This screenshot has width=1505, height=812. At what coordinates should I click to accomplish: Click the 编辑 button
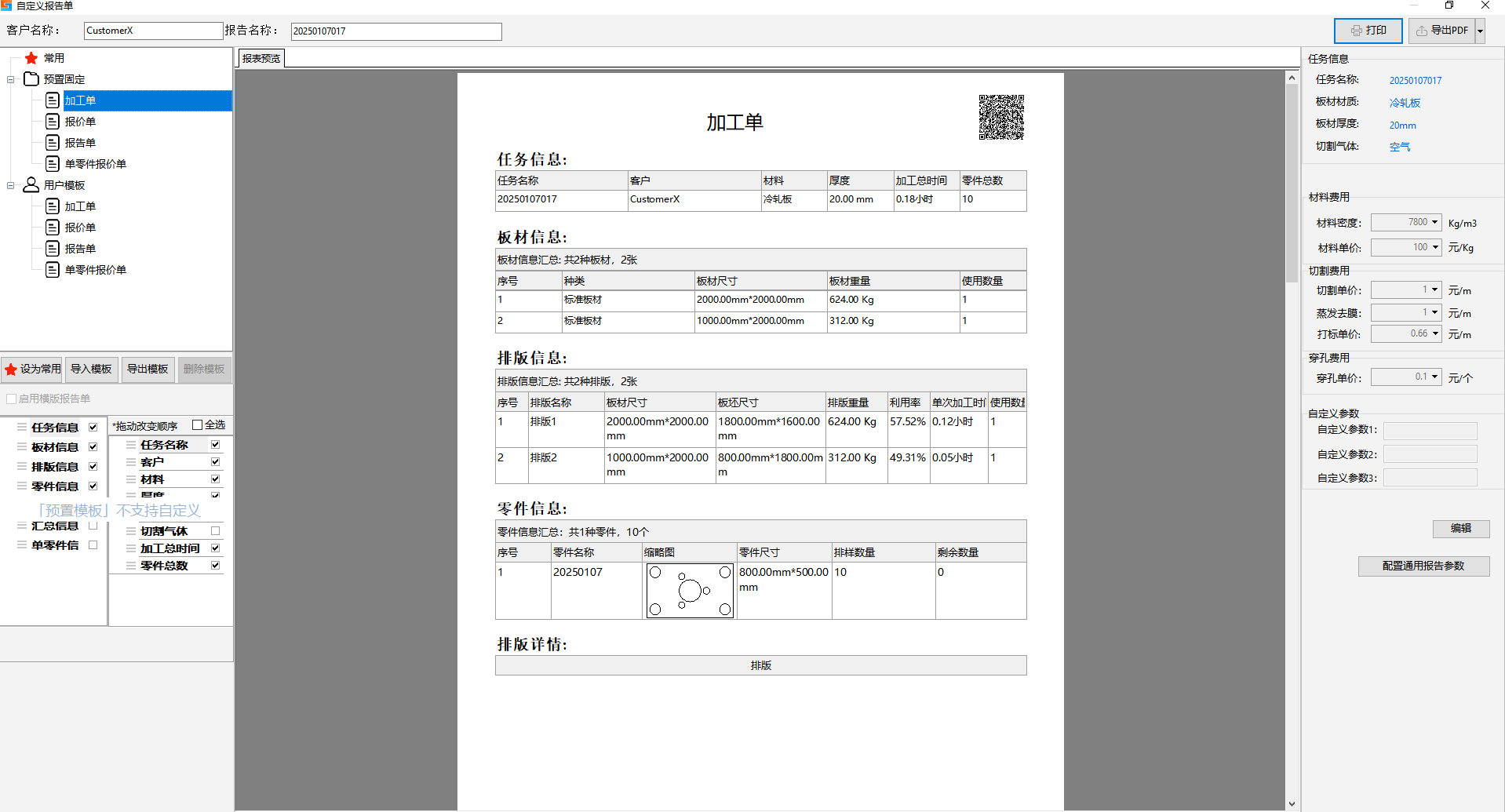(x=1460, y=529)
